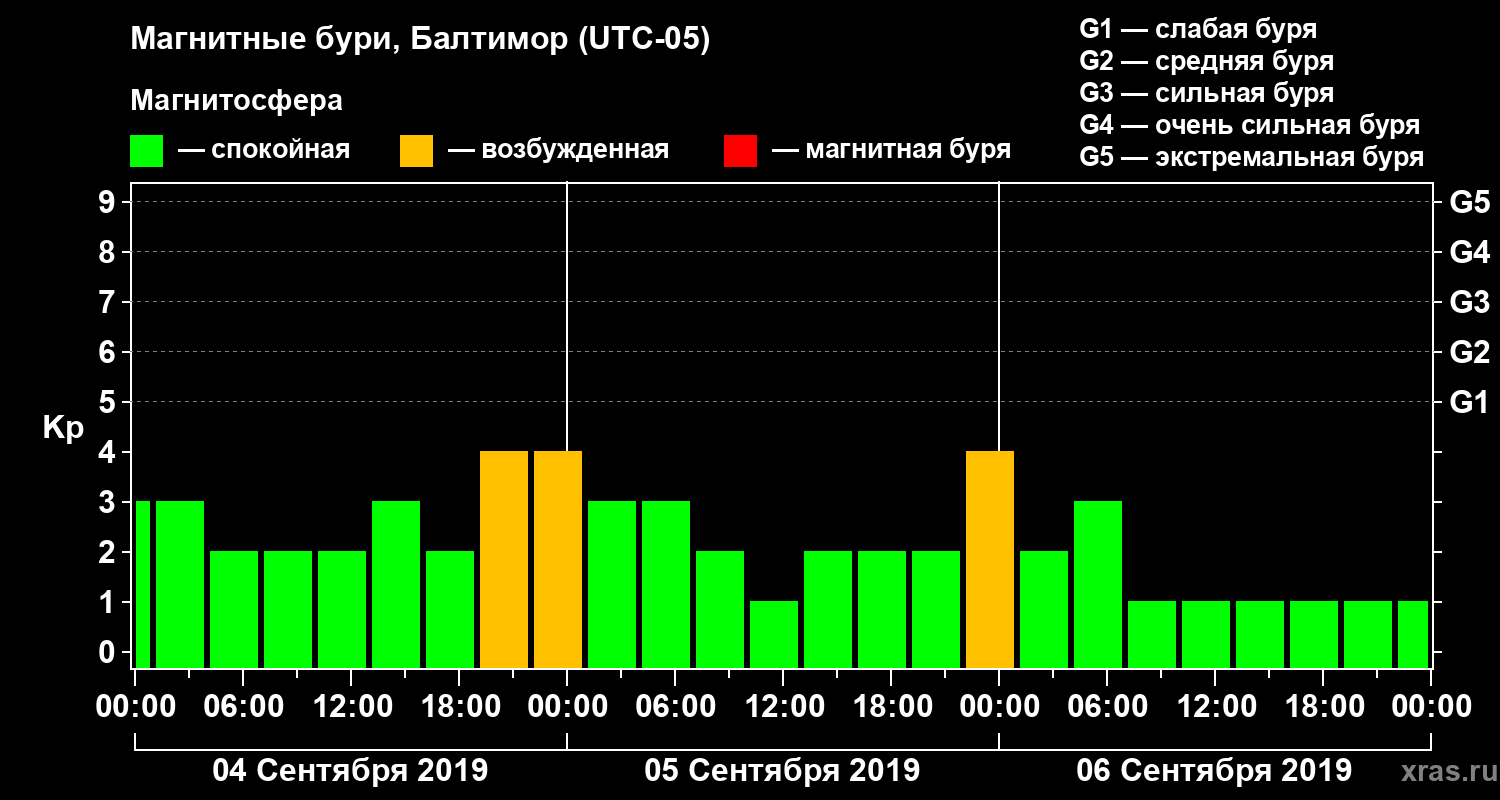Image resolution: width=1500 pixels, height=800 pixels.
Task: Click Kp 3 bar after 12:00 on 04 Сентября
Action: pyautogui.click(x=396, y=584)
